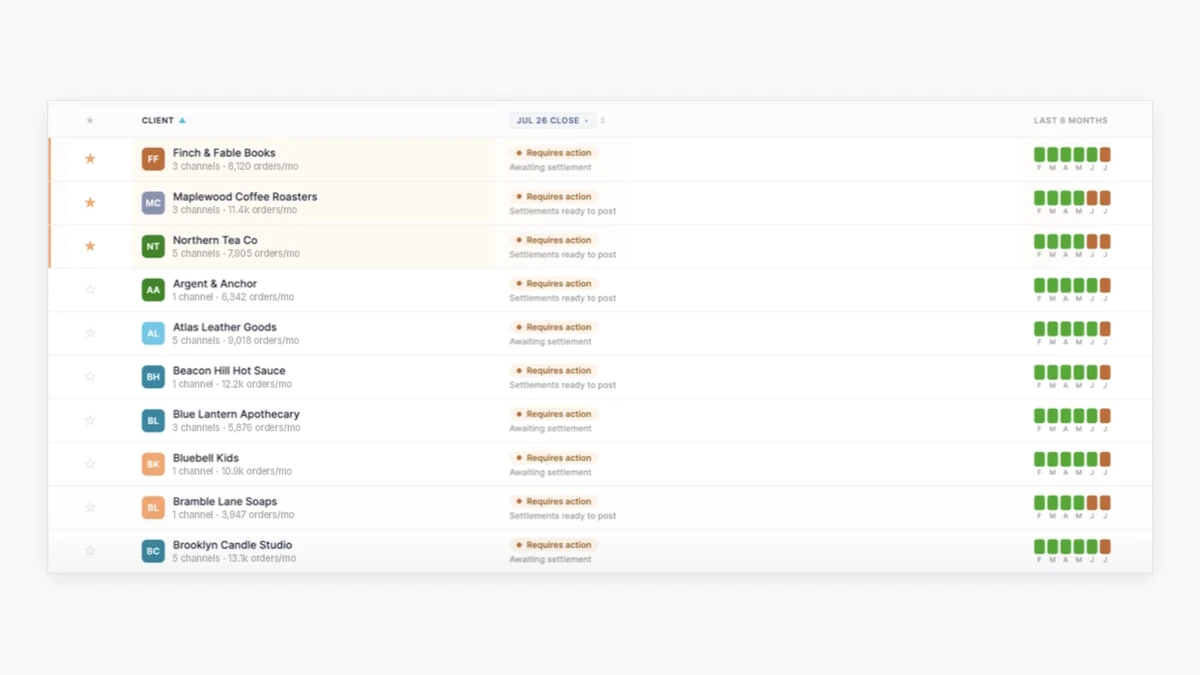Open the FF avatar for Finch & Fable Books

(x=153, y=159)
